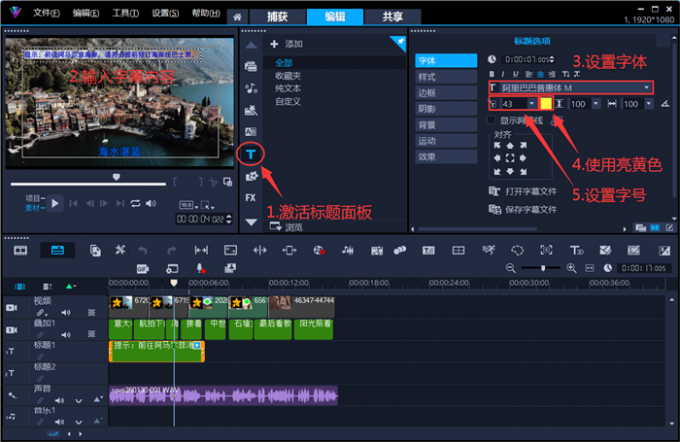Screen dimensions: 680x442
Task: Click the preview scrubber handle
Action: (x=116, y=177)
